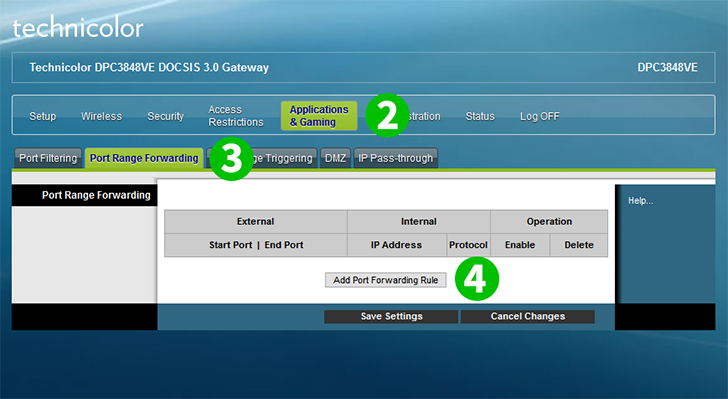Select the Port Range Forwarding tab
Screen dimensions: 728x399
tap(144, 158)
